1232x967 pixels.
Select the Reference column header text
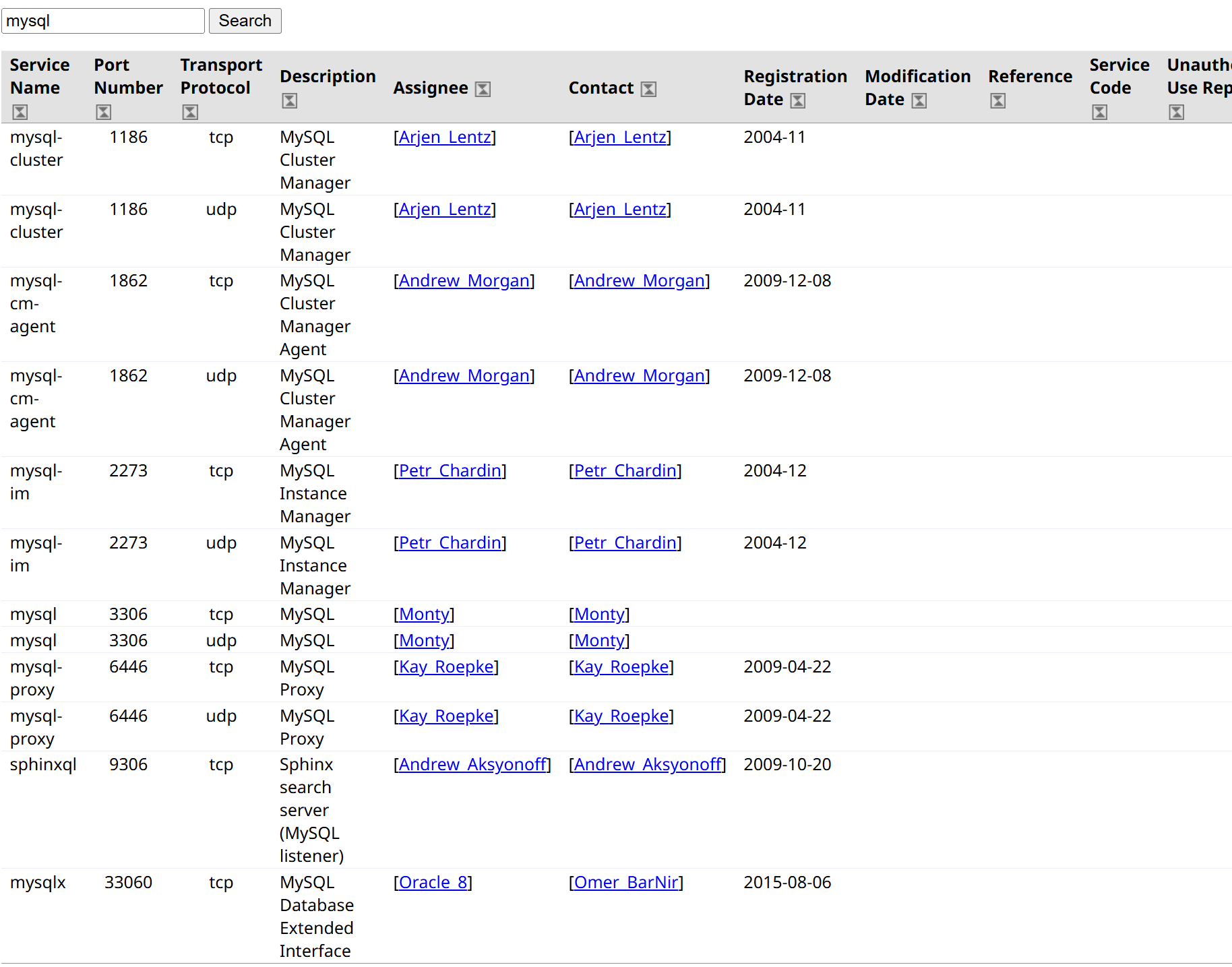click(x=1030, y=77)
